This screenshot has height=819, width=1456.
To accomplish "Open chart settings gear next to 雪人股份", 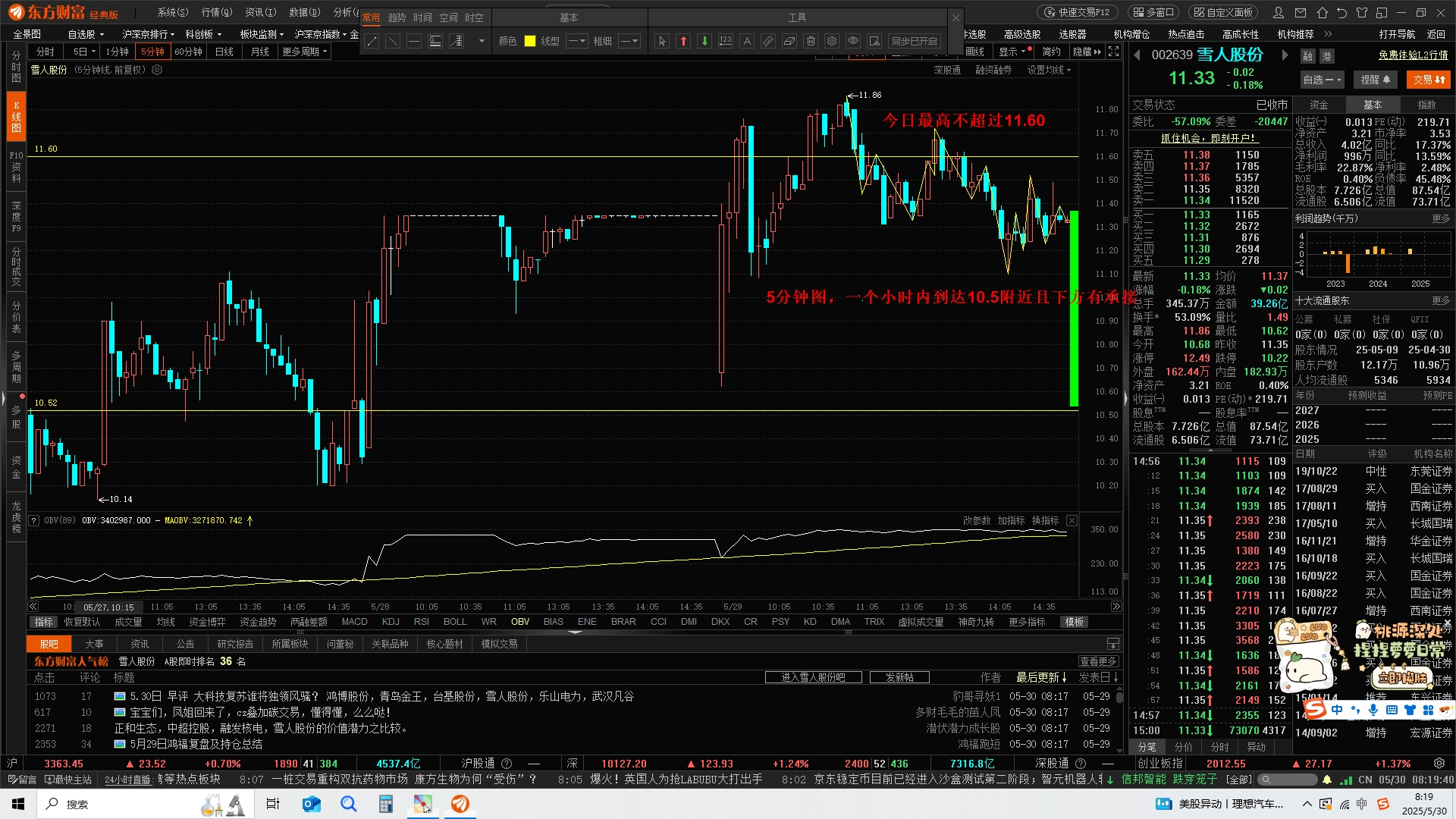I will coord(157,70).
